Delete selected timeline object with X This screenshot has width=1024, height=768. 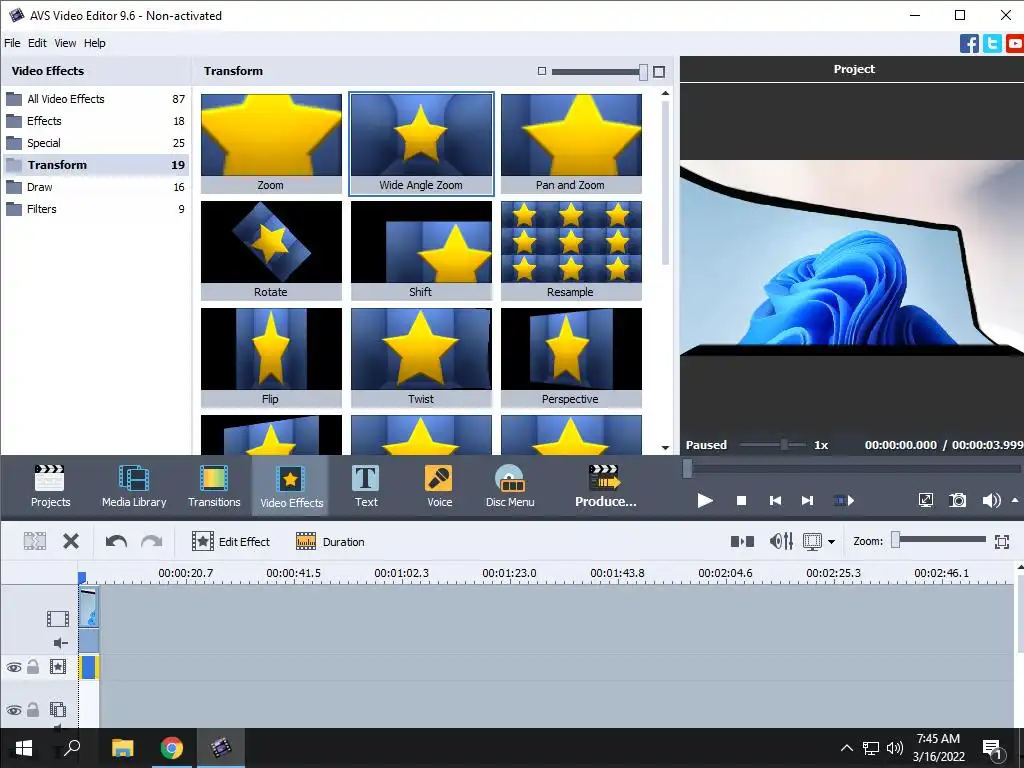pos(71,541)
